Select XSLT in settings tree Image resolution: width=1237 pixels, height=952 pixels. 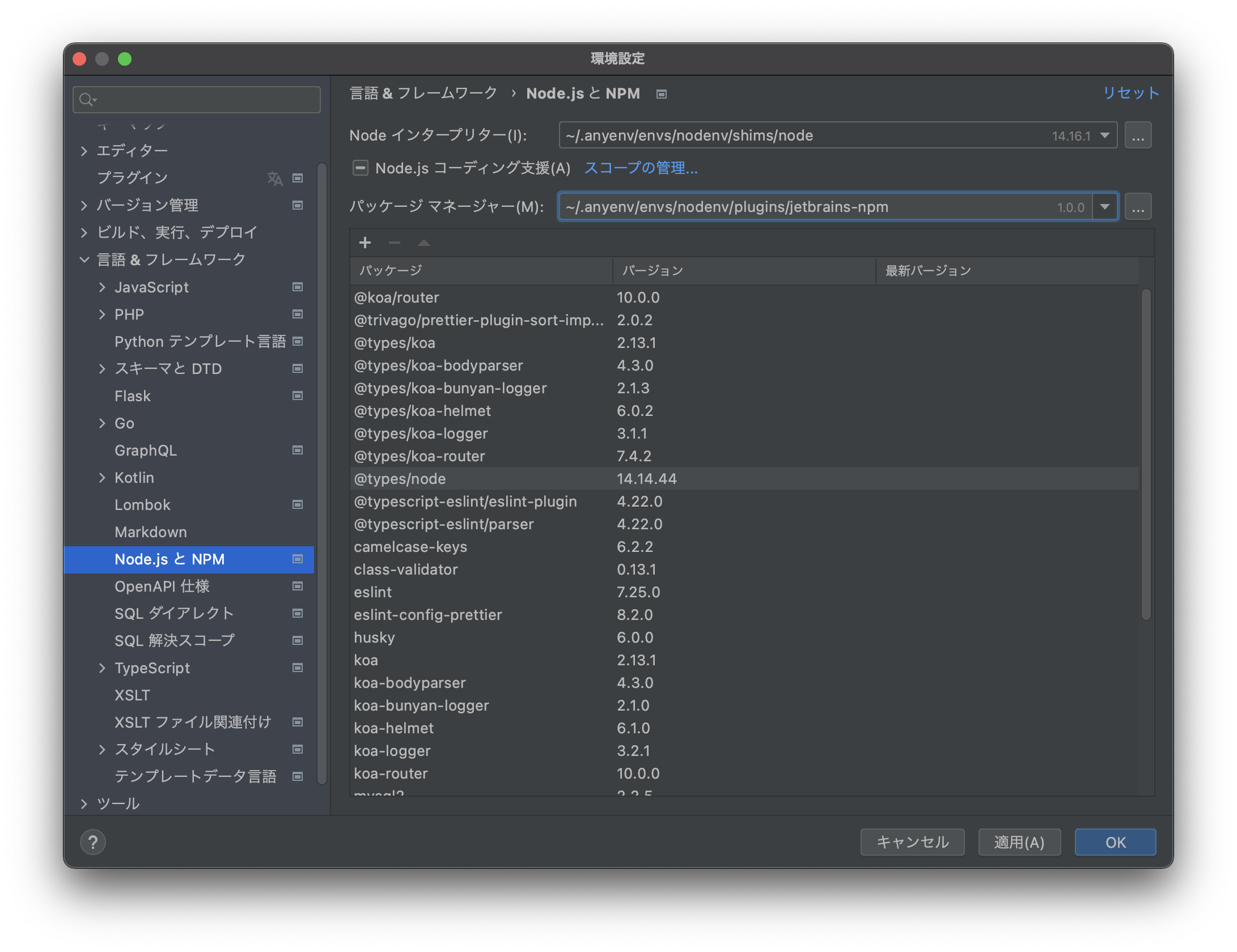189,695
